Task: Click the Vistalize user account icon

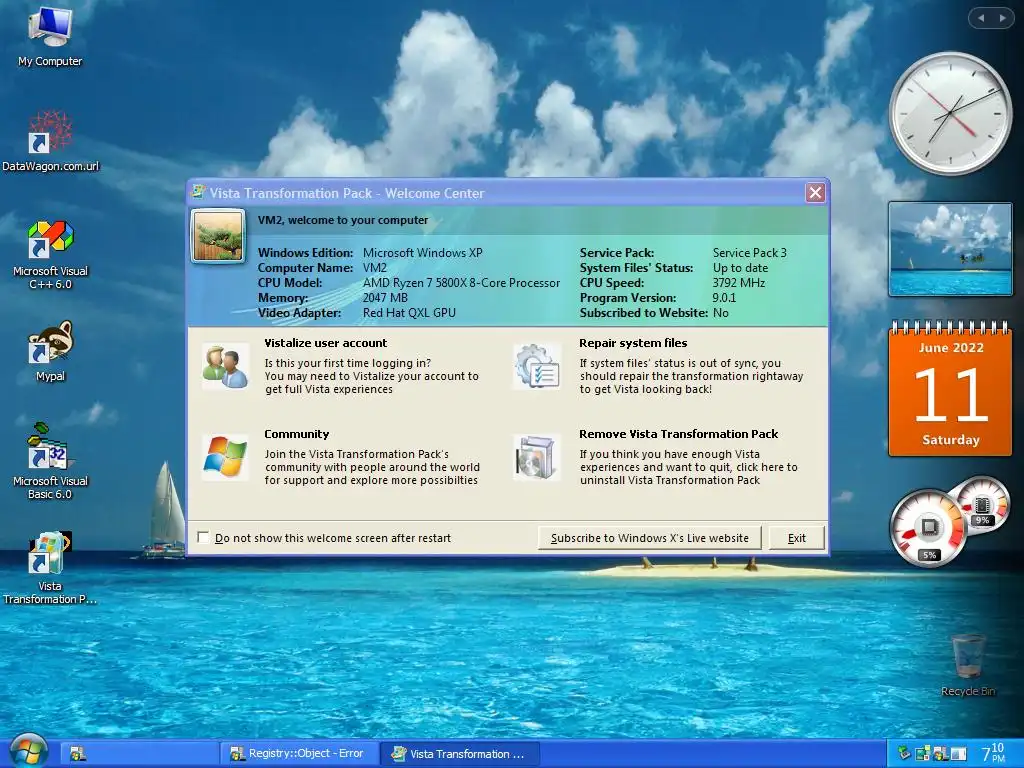Action: pos(225,366)
